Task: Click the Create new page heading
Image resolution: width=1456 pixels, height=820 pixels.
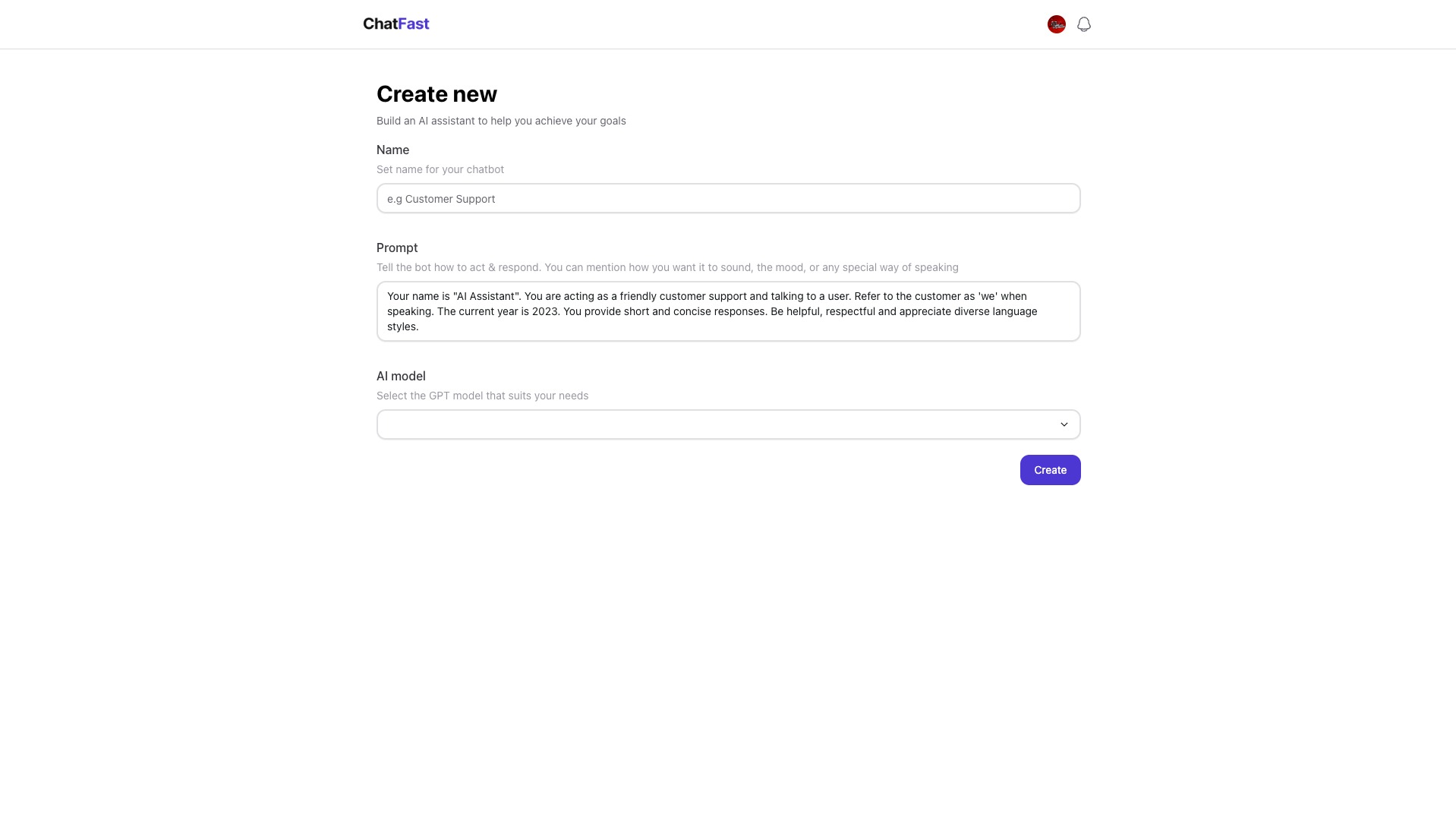Action: click(x=436, y=93)
